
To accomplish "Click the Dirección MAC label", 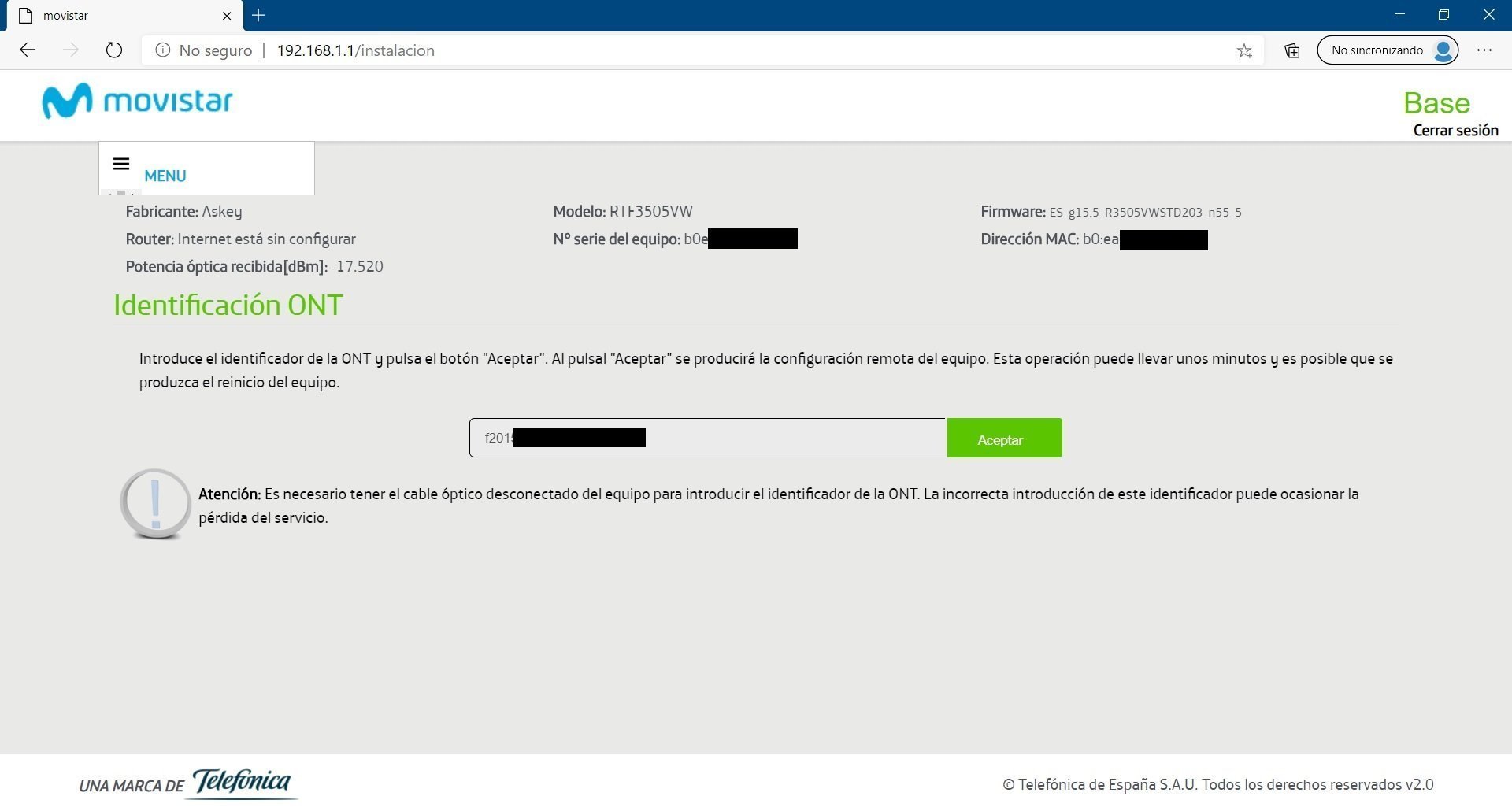I will click(1029, 239).
